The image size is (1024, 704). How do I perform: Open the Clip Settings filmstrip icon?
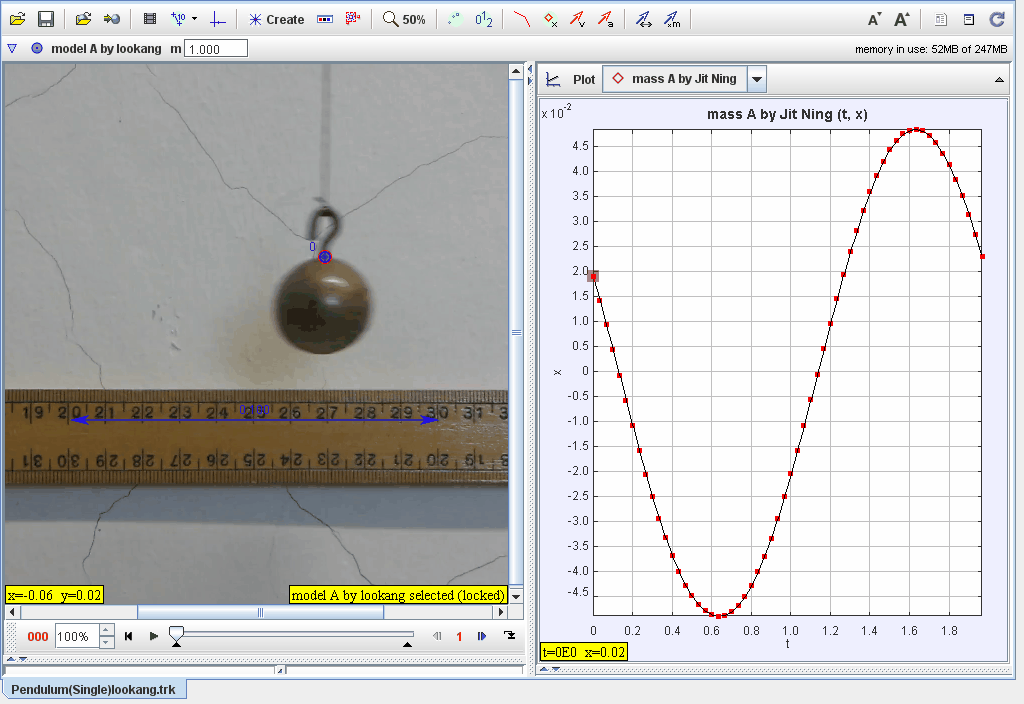[150, 19]
